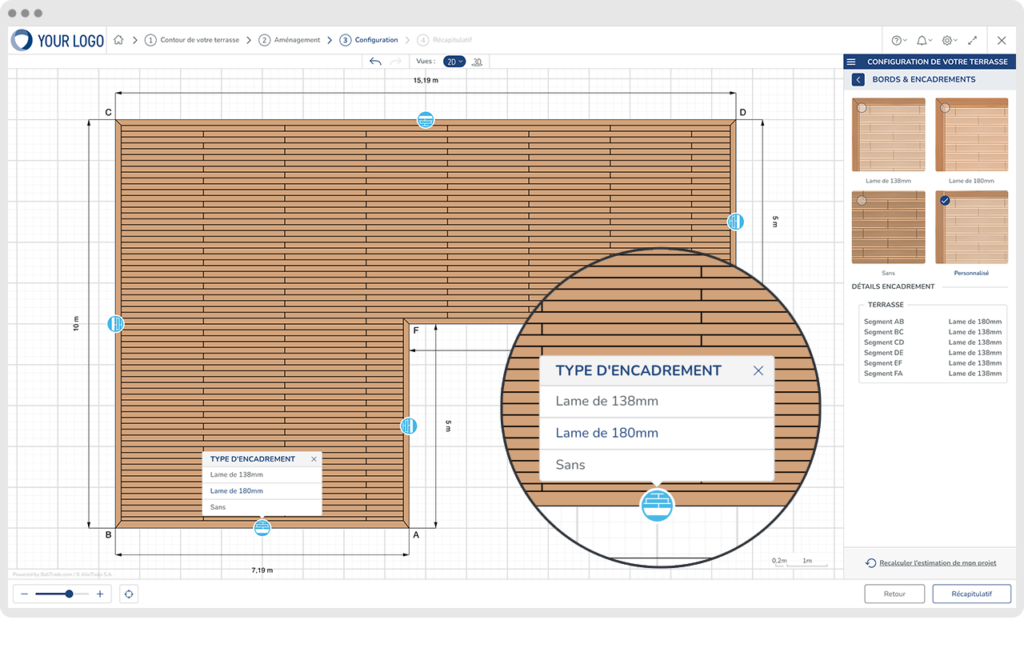Choose Lame de 138mm in the small unmagnified popup
The height and width of the screenshot is (652, 1024).
point(262,475)
